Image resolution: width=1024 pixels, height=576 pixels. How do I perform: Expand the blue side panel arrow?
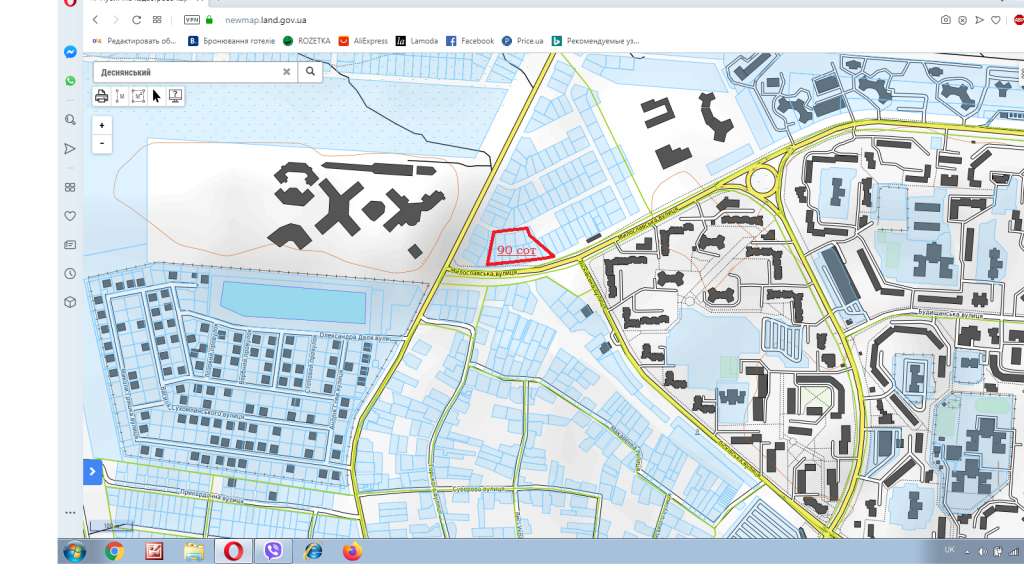click(x=93, y=472)
